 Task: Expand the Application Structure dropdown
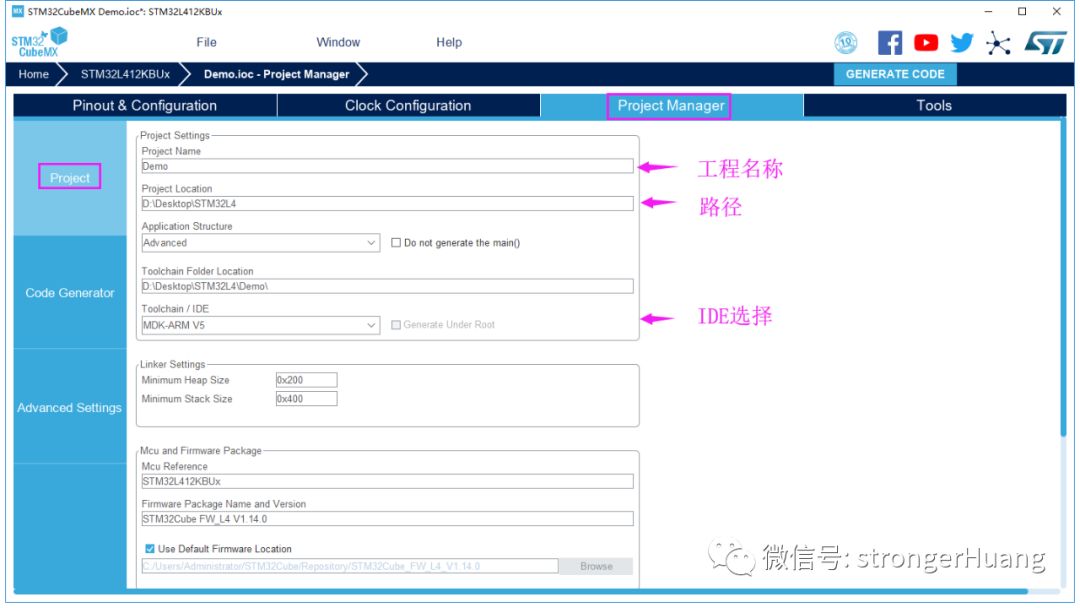click(x=371, y=243)
